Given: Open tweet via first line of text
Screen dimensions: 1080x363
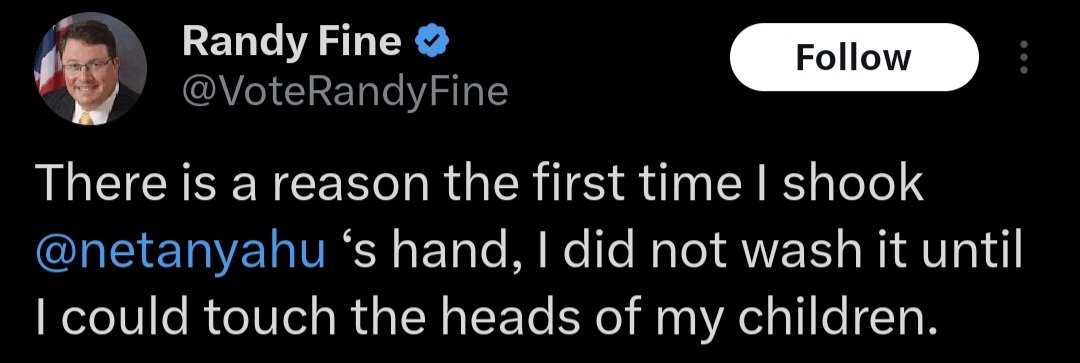Looking at the screenshot, I should pyautogui.click(x=478, y=185).
